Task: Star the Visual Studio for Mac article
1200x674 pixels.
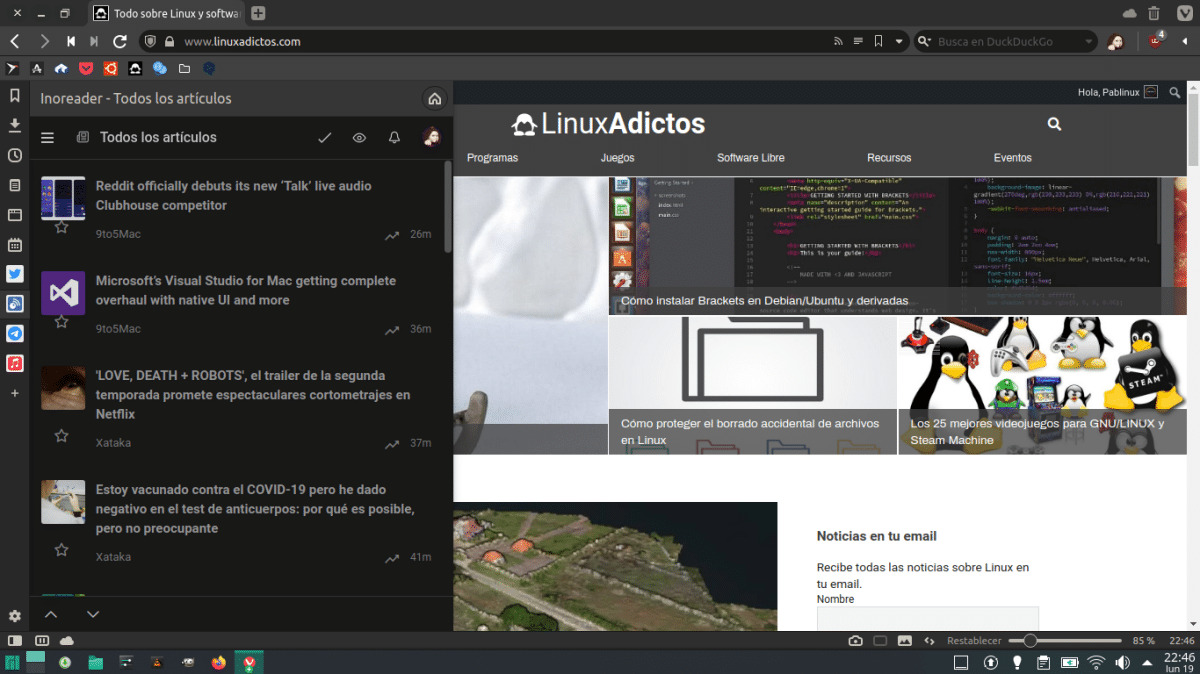Action: click(x=62, y=322)
